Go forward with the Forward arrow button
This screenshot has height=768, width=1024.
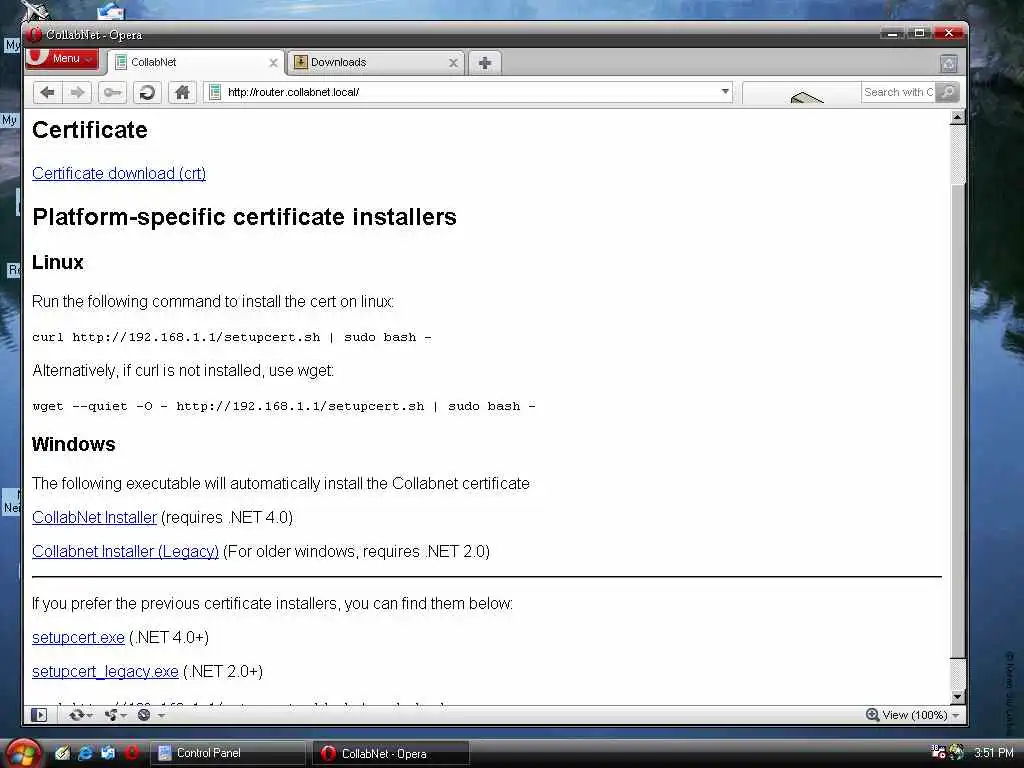pyautogui.click(x=77, y=92)
